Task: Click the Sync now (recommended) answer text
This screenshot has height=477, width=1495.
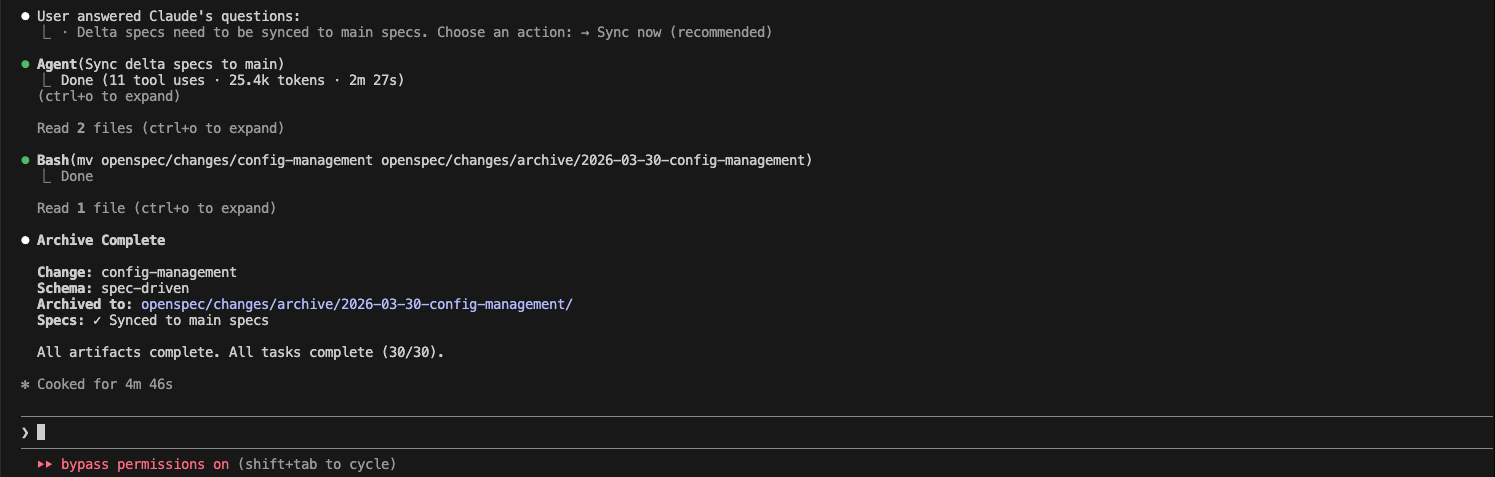Action: [684, 32]
